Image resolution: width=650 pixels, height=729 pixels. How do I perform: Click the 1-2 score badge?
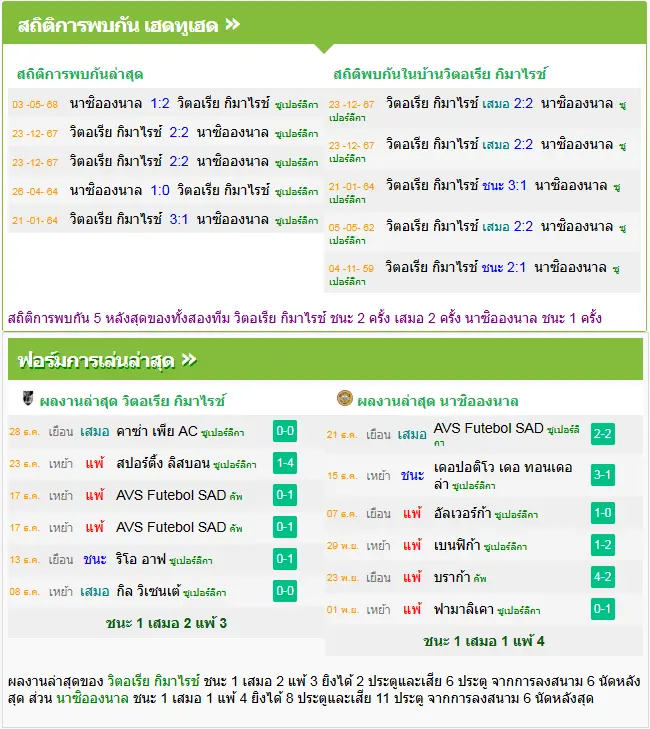(603, 545)
